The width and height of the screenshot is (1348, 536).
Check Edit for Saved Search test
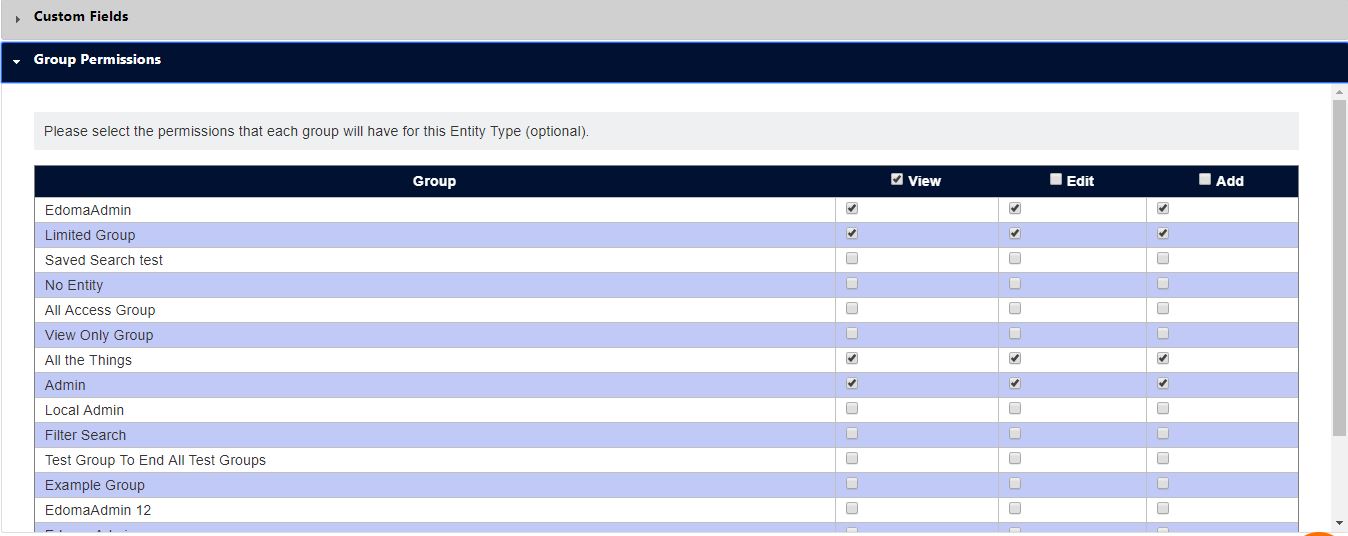tap(1015, 259)
